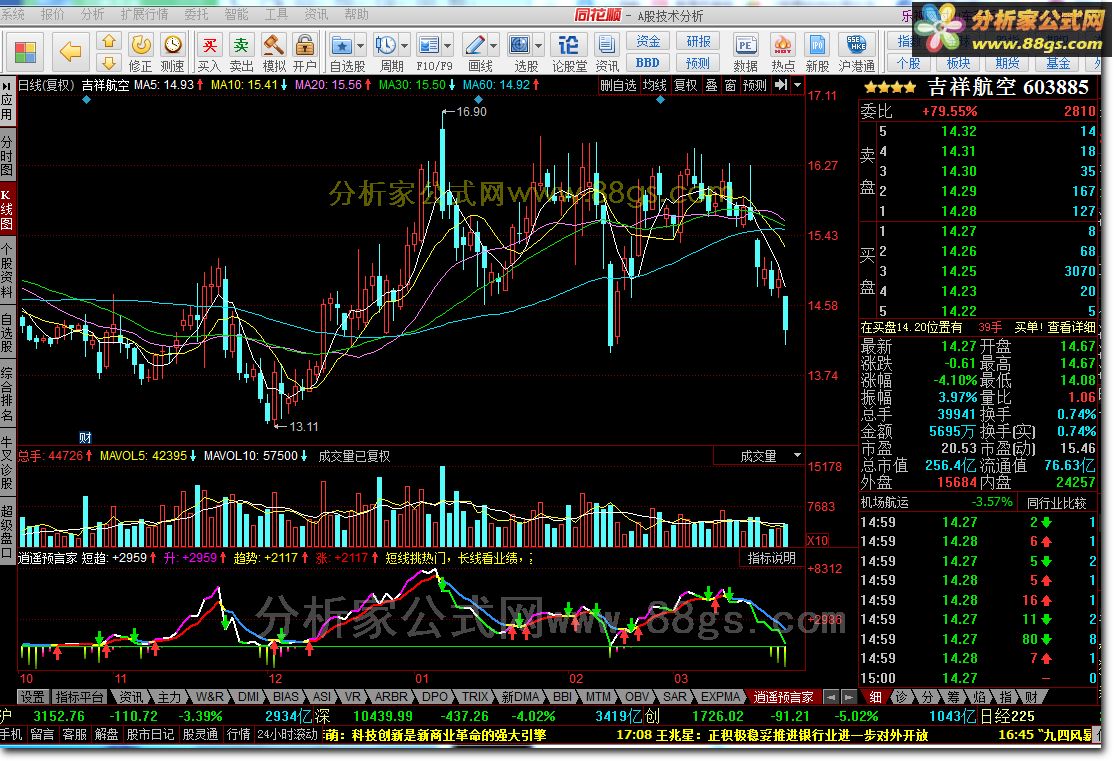This screenshot has width=1114, height=761.
Task: Toggle the 窗 window button
Action: pos(730,85)
